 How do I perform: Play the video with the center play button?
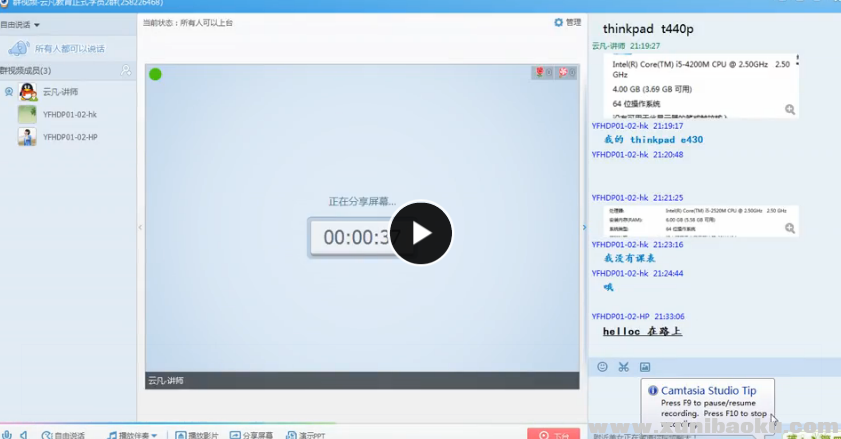click(x=421, y=234)
